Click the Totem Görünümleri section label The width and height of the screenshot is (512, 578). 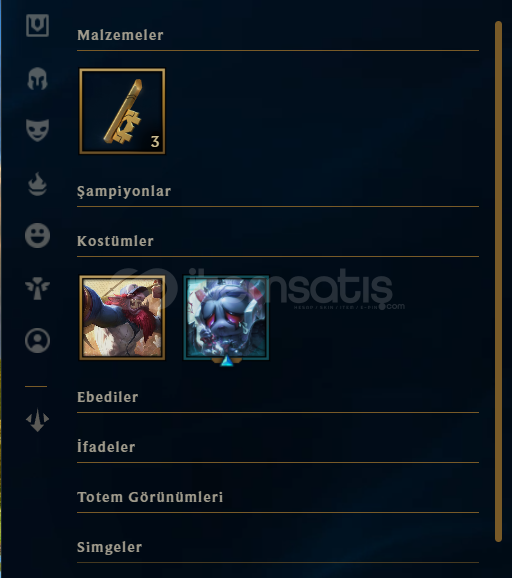click(150, 497)
